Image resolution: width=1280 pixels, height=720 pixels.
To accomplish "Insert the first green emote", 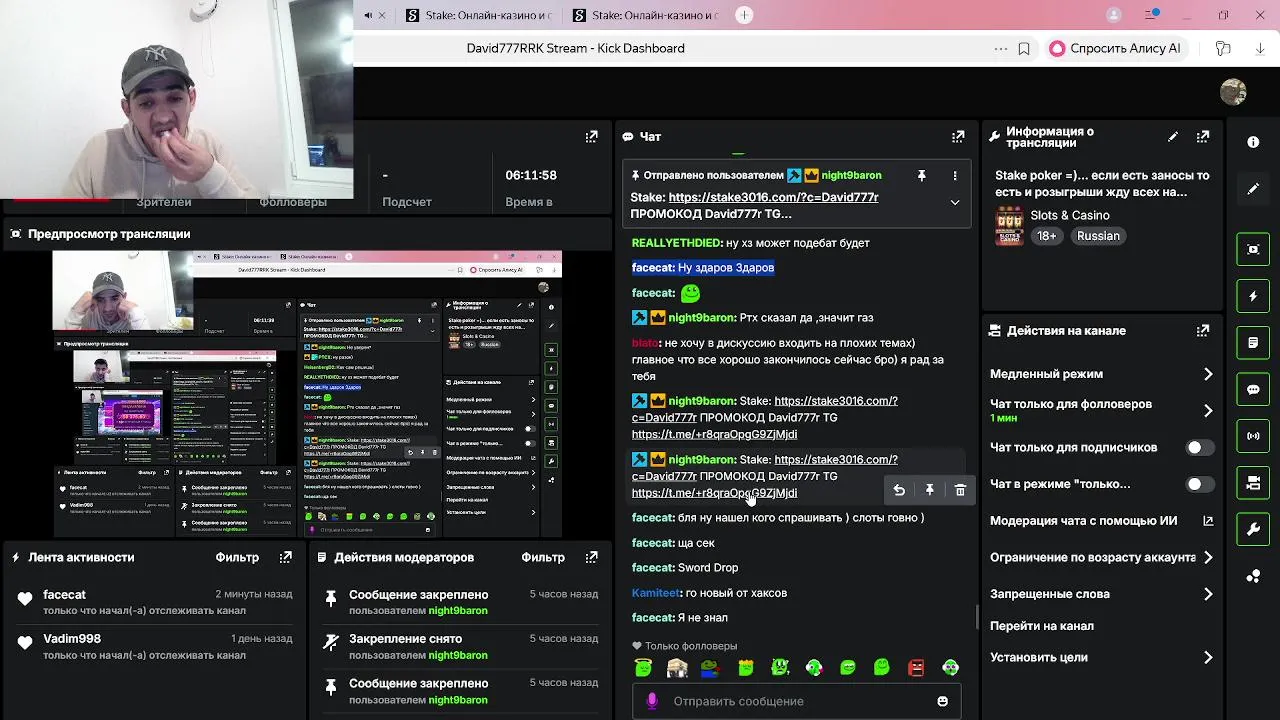I will pyautogui.click(x=643, y=667).
